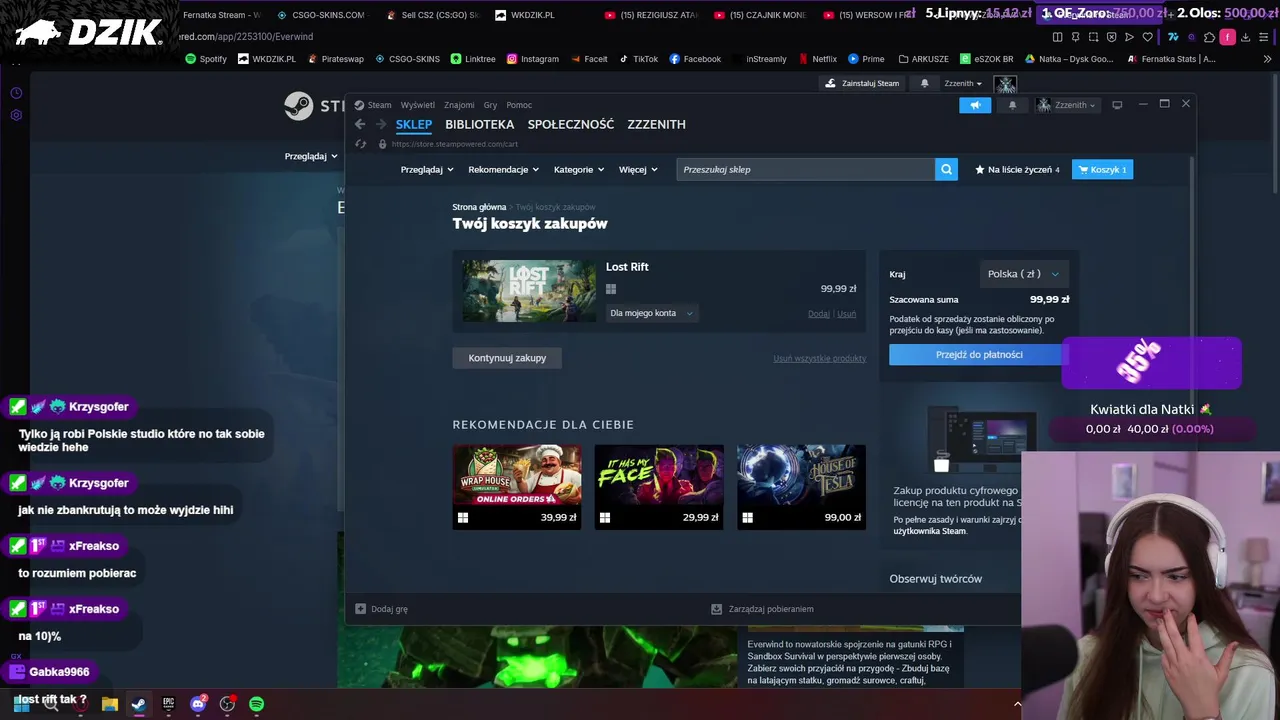
Task: Click the Steam logo menu icon
Action: coord(359,105)
